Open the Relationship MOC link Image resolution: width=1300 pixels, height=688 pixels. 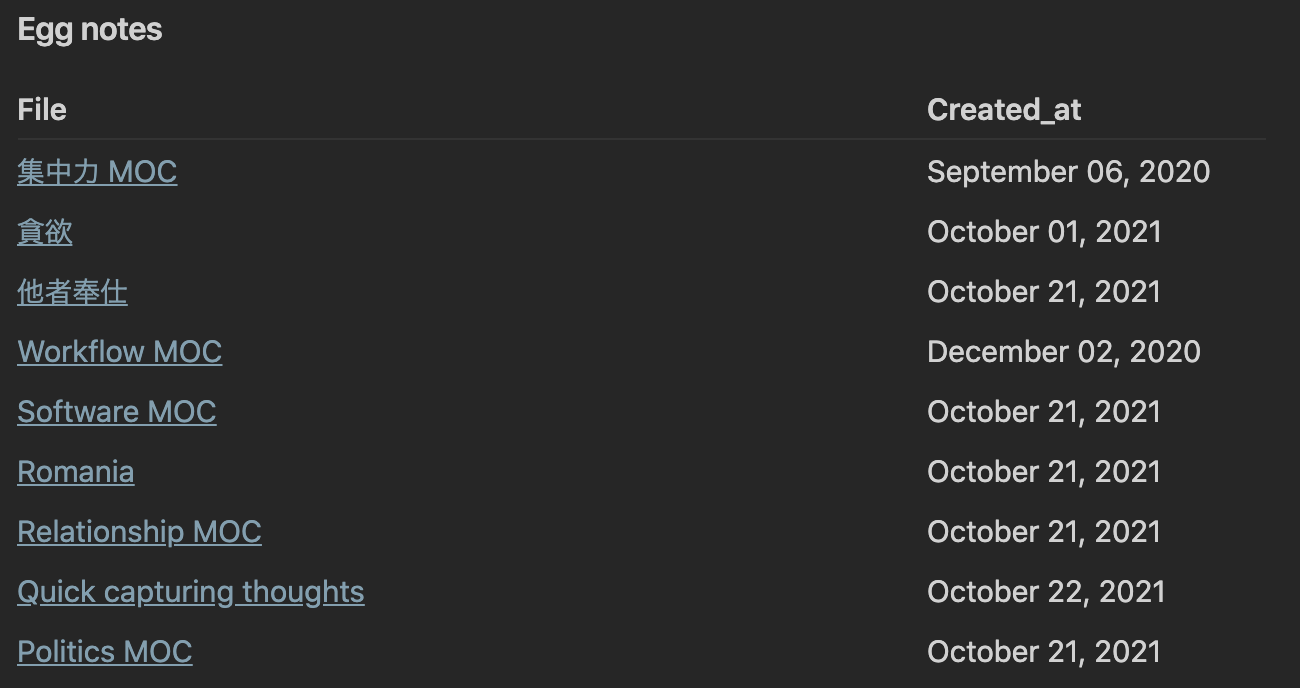click(139, 532)
